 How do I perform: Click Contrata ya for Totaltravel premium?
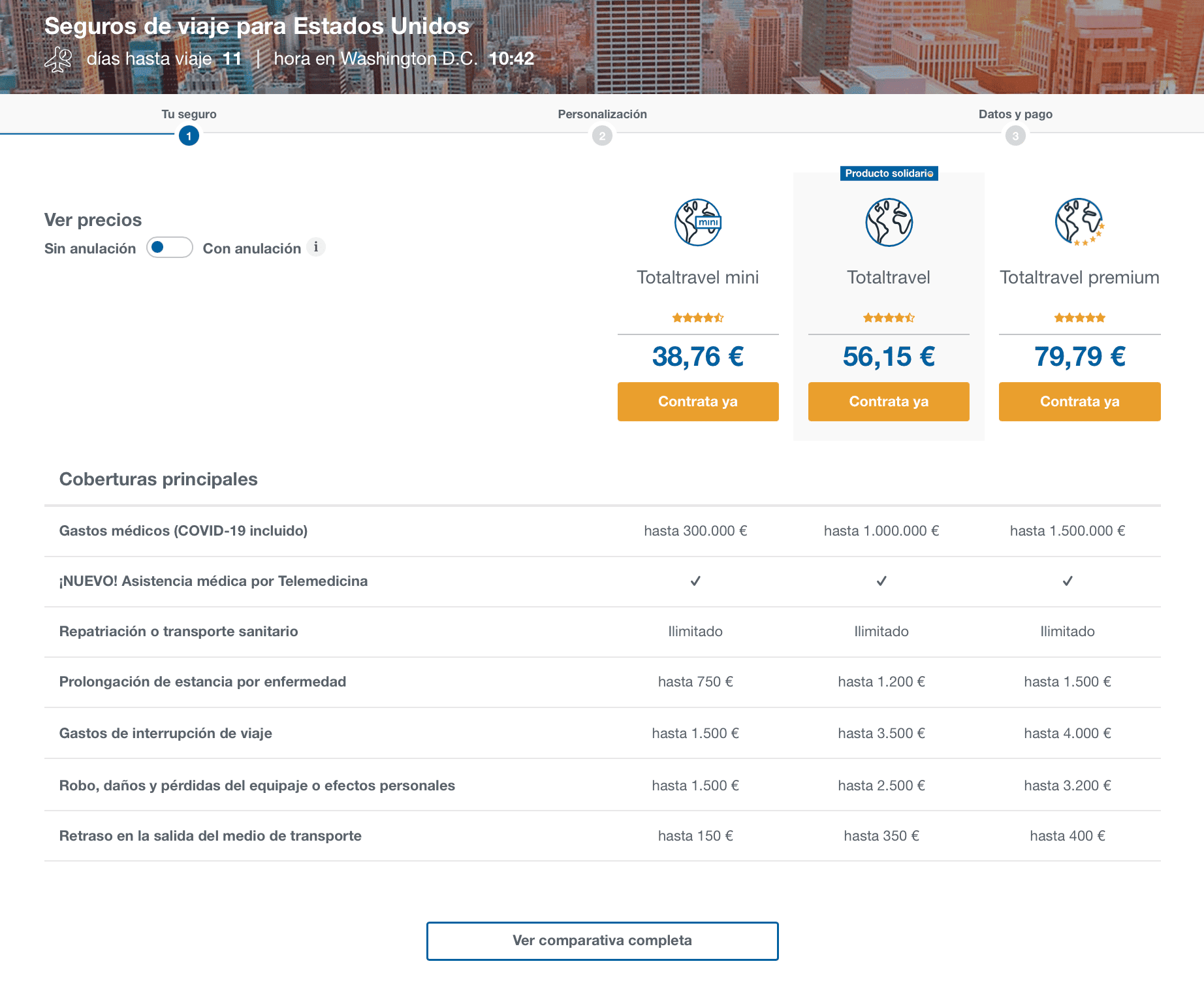tap(1079, 402)
